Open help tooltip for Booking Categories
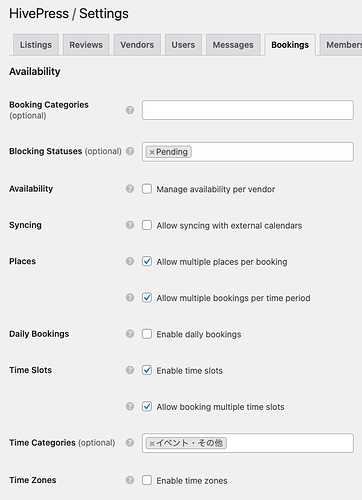This screenshot has height=500, width=362. [130, 110]
